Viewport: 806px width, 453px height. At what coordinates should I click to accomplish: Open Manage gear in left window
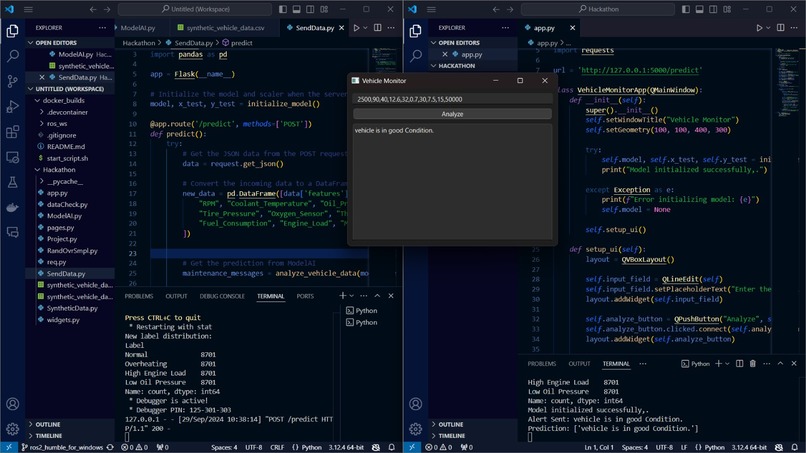tap(13, 428)
